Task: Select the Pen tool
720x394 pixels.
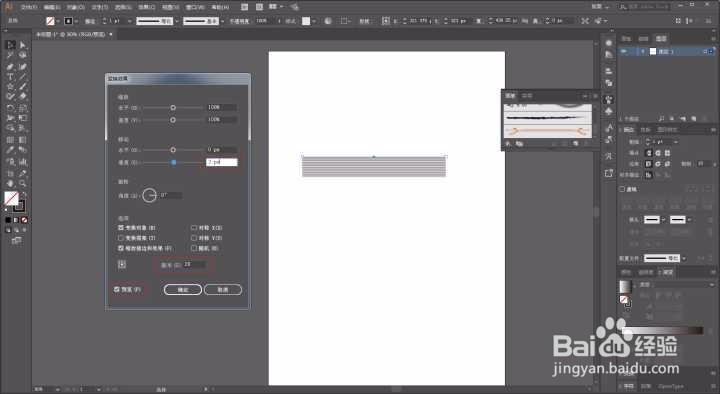Action: click(10, 67)
